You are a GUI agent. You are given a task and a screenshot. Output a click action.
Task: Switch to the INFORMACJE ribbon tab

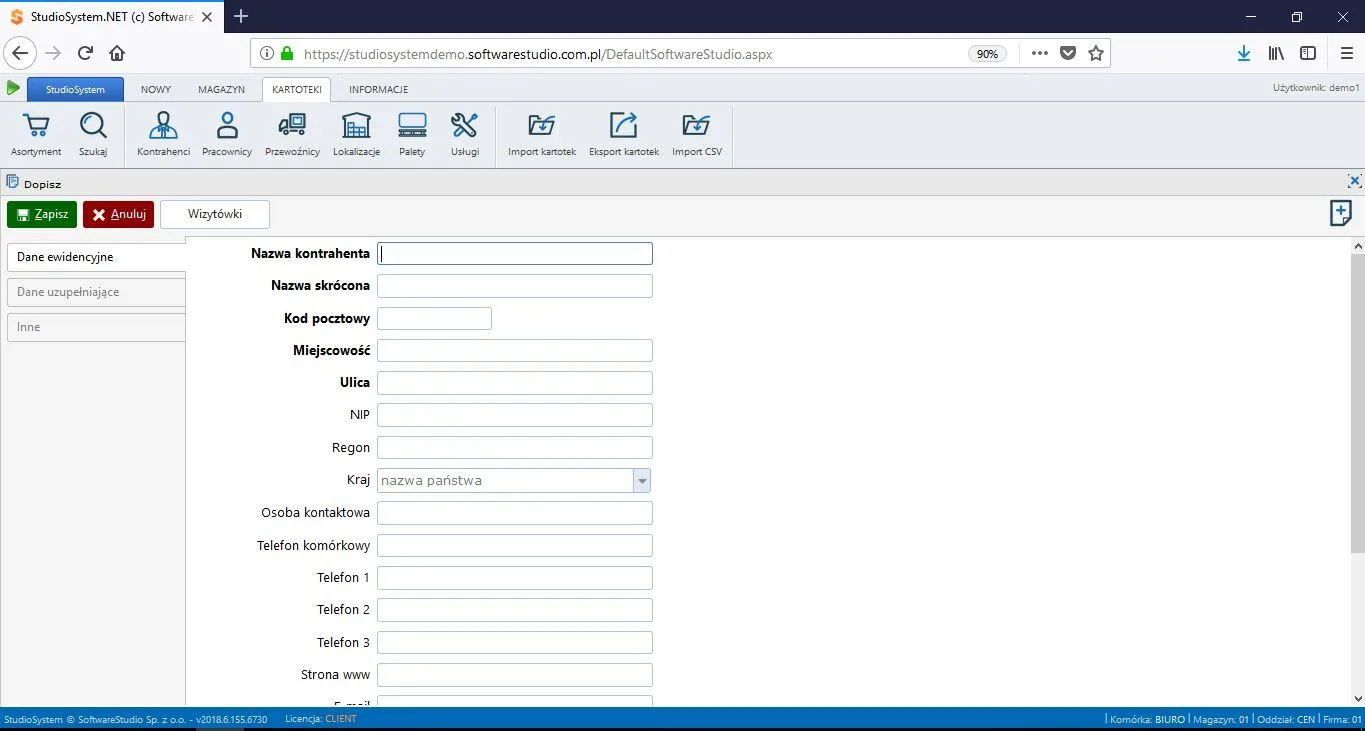coord(378,89)
